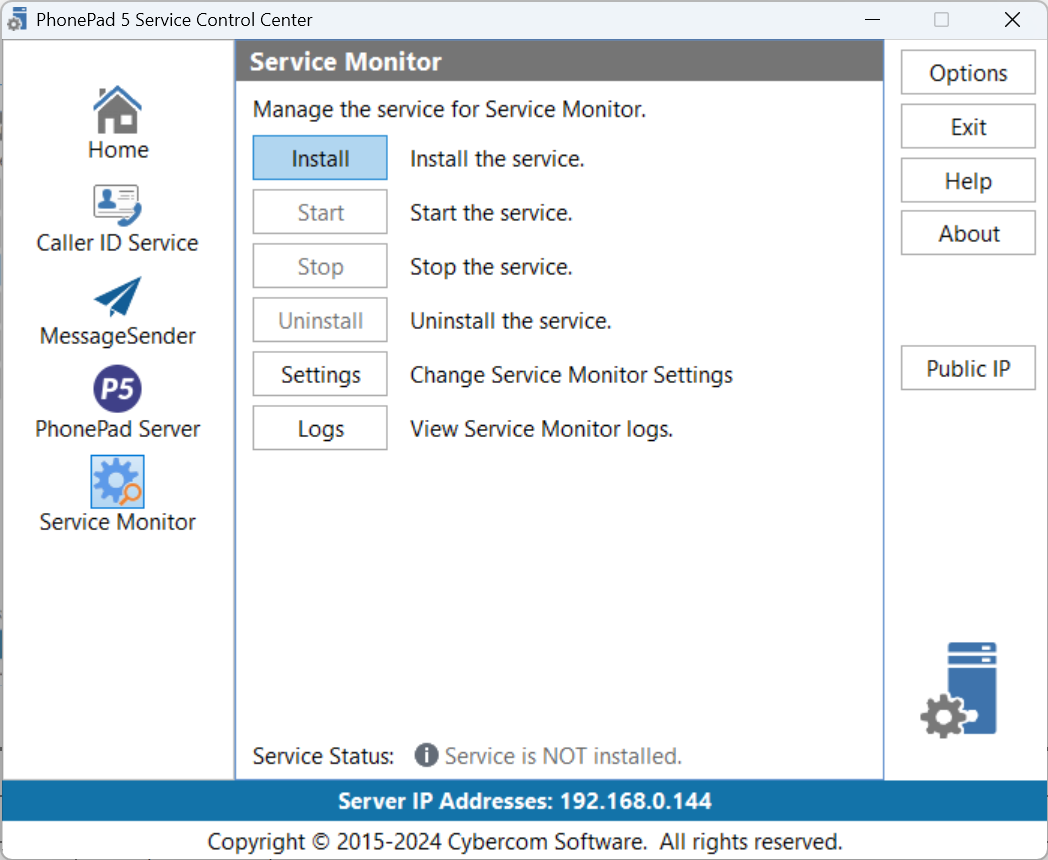Click the server gear icon at the lower right
Screen dimensions: 1048x860
[x=959, y=690]
